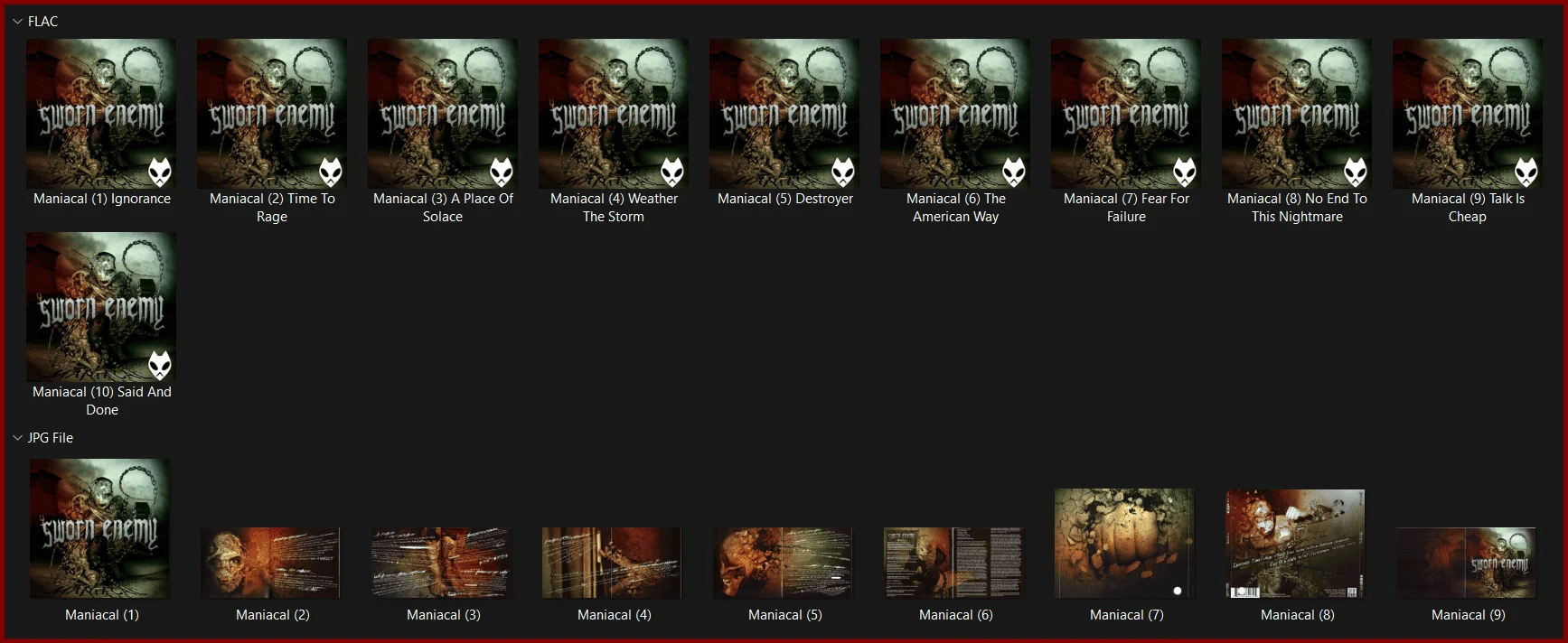This screenshot has height=643, width=1568.
Task: Click the file name 'Maniacal (5) Destroyer'
Action: (785, 199)
